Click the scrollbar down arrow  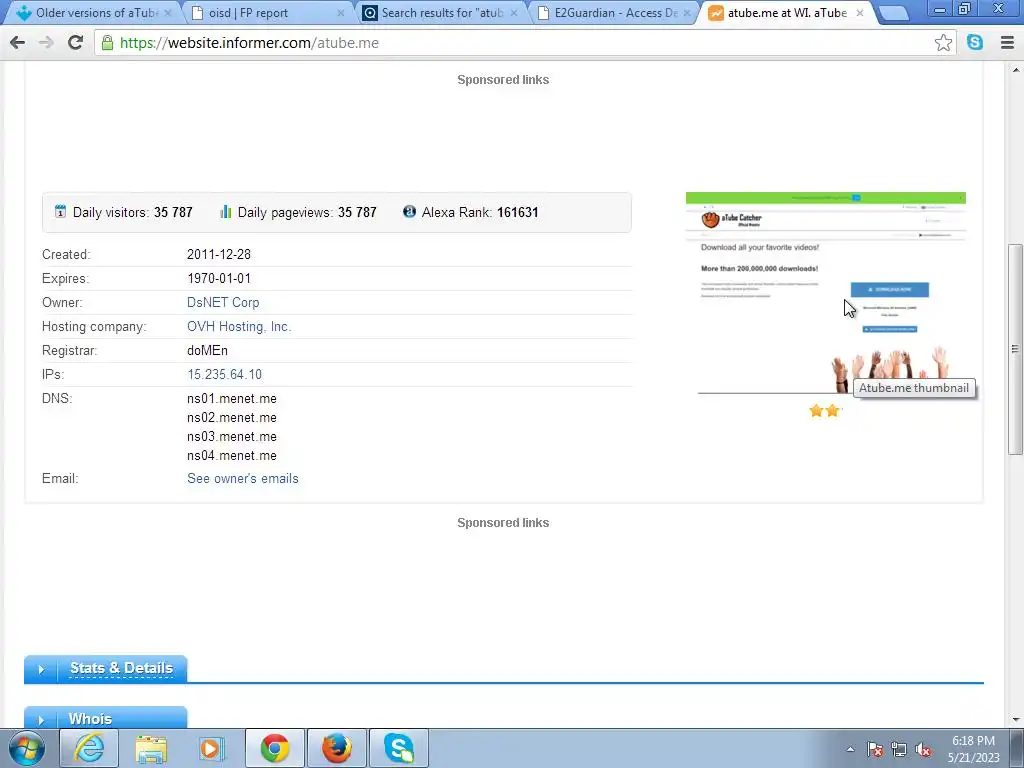1015,720
